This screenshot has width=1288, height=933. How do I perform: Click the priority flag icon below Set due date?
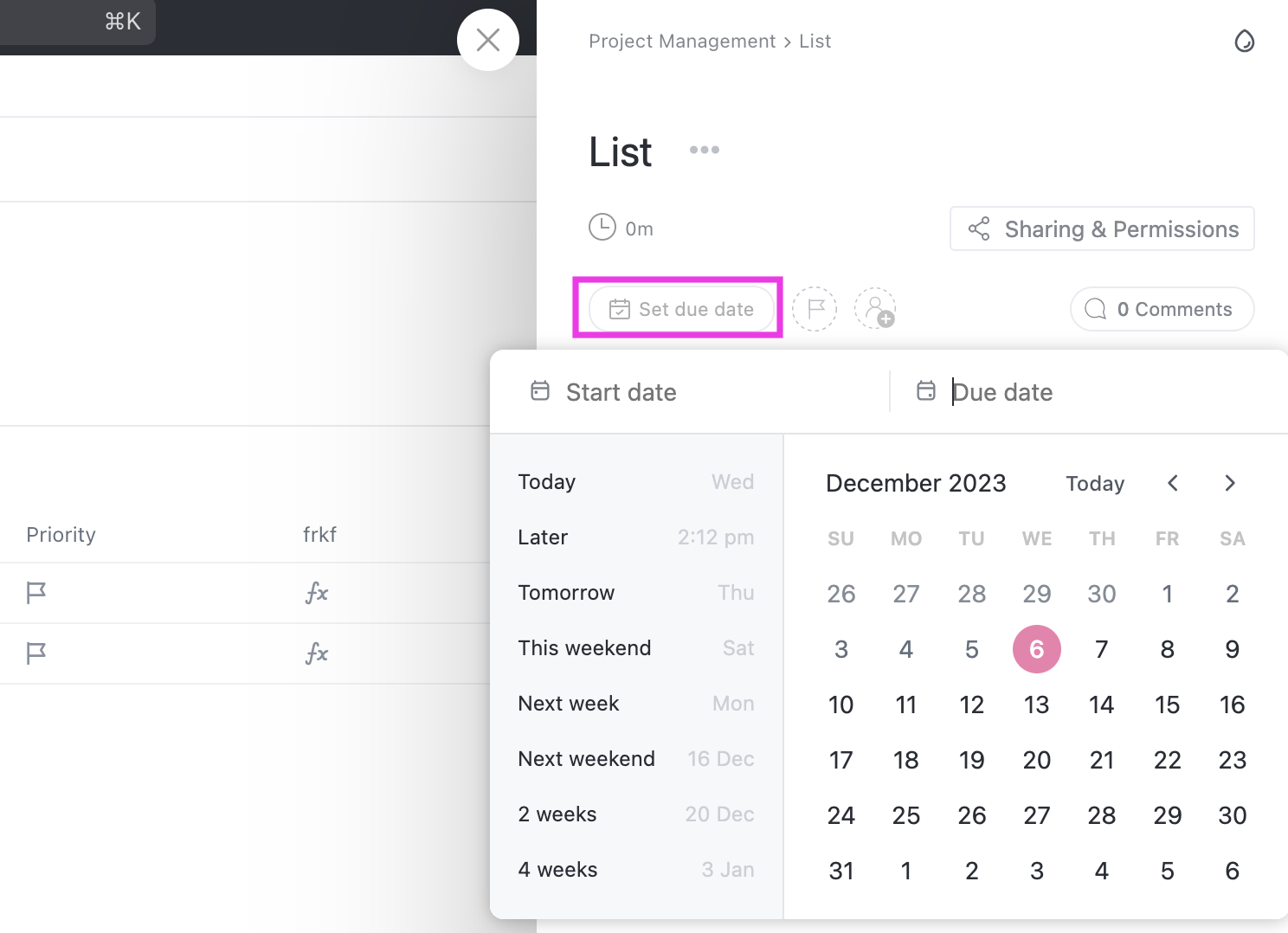click(814, 309)
